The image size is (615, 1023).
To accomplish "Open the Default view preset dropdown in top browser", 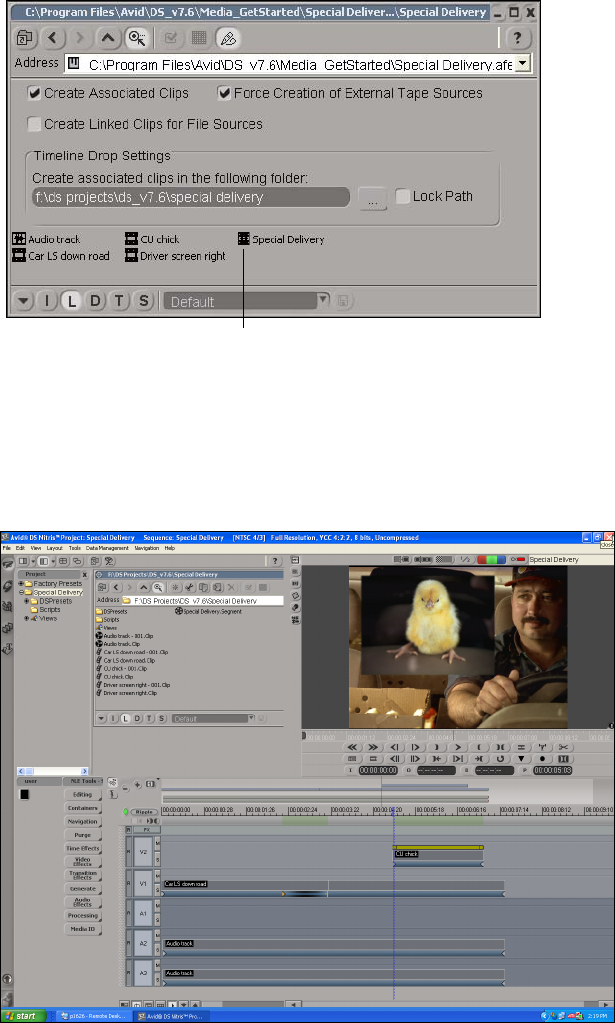I will pos(323,300).
